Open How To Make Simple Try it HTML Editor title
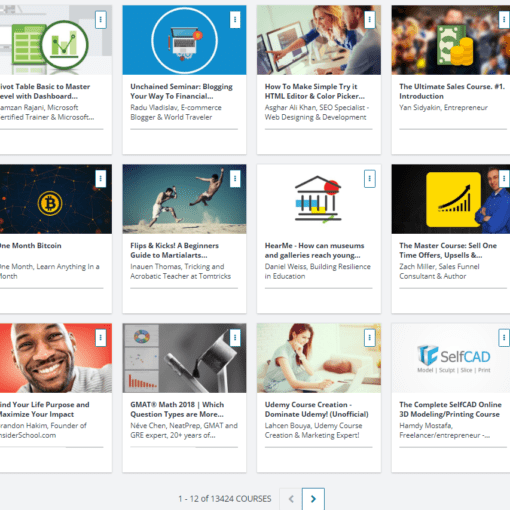The height and width of the screenshot is (510, 510). pyautogui.click(x=315, y=91)
